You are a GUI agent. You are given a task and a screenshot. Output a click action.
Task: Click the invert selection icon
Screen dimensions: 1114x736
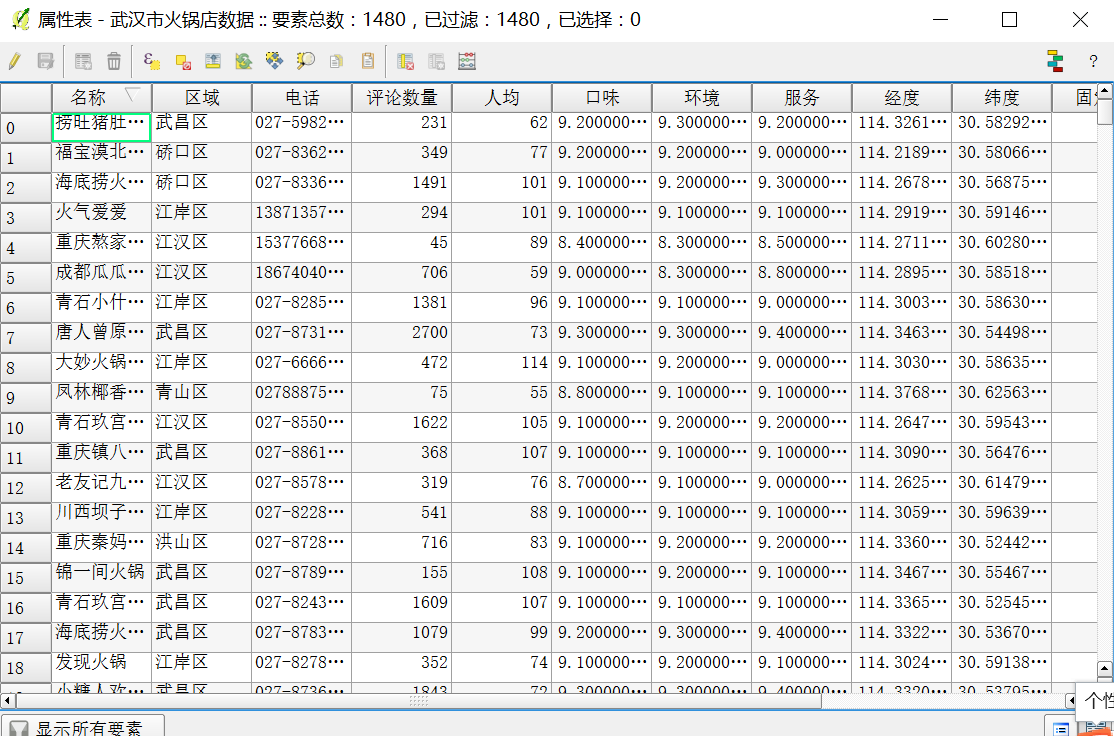click(244, 61)
